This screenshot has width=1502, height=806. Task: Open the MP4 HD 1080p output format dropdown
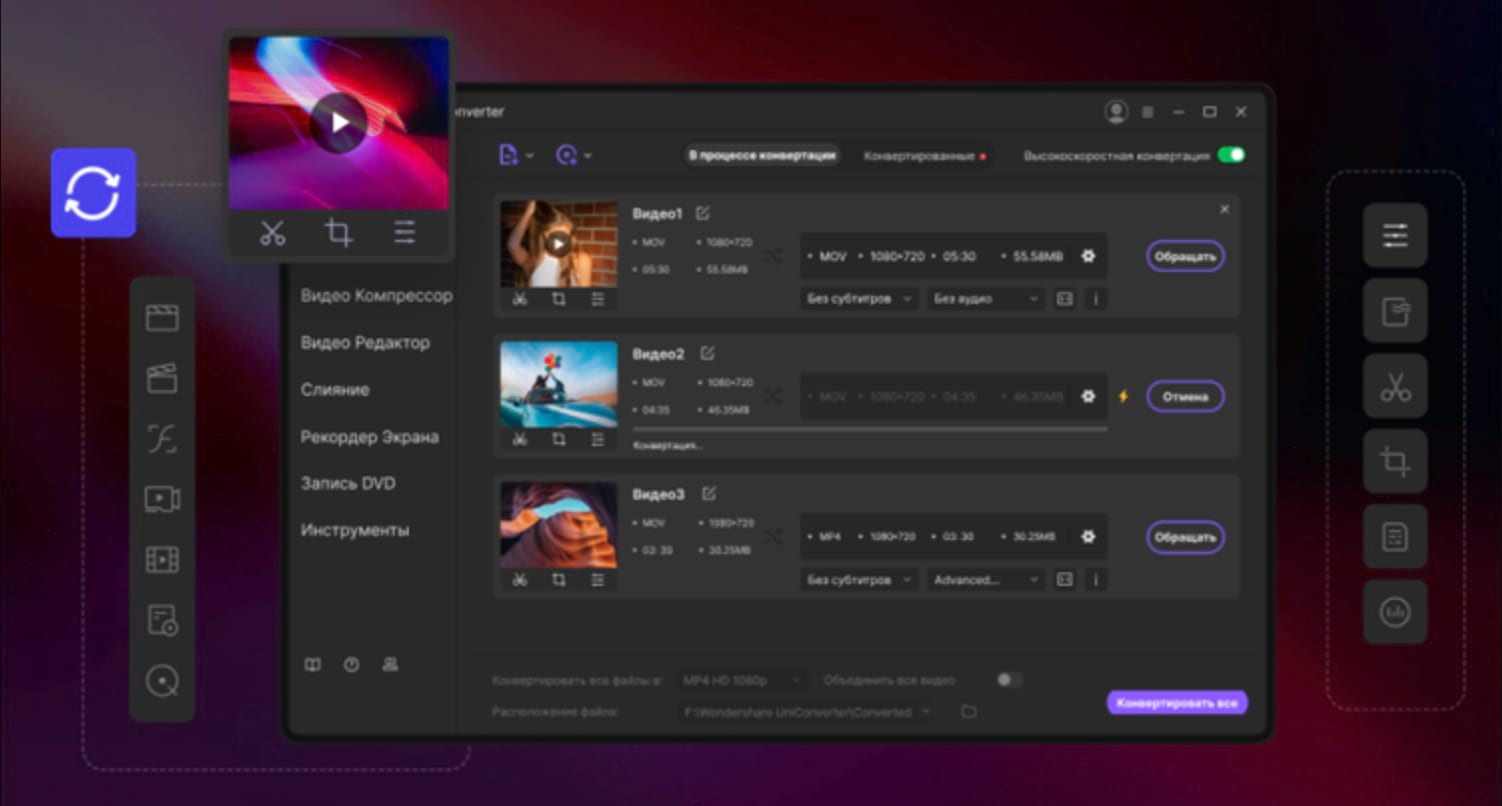click(740, 679)
